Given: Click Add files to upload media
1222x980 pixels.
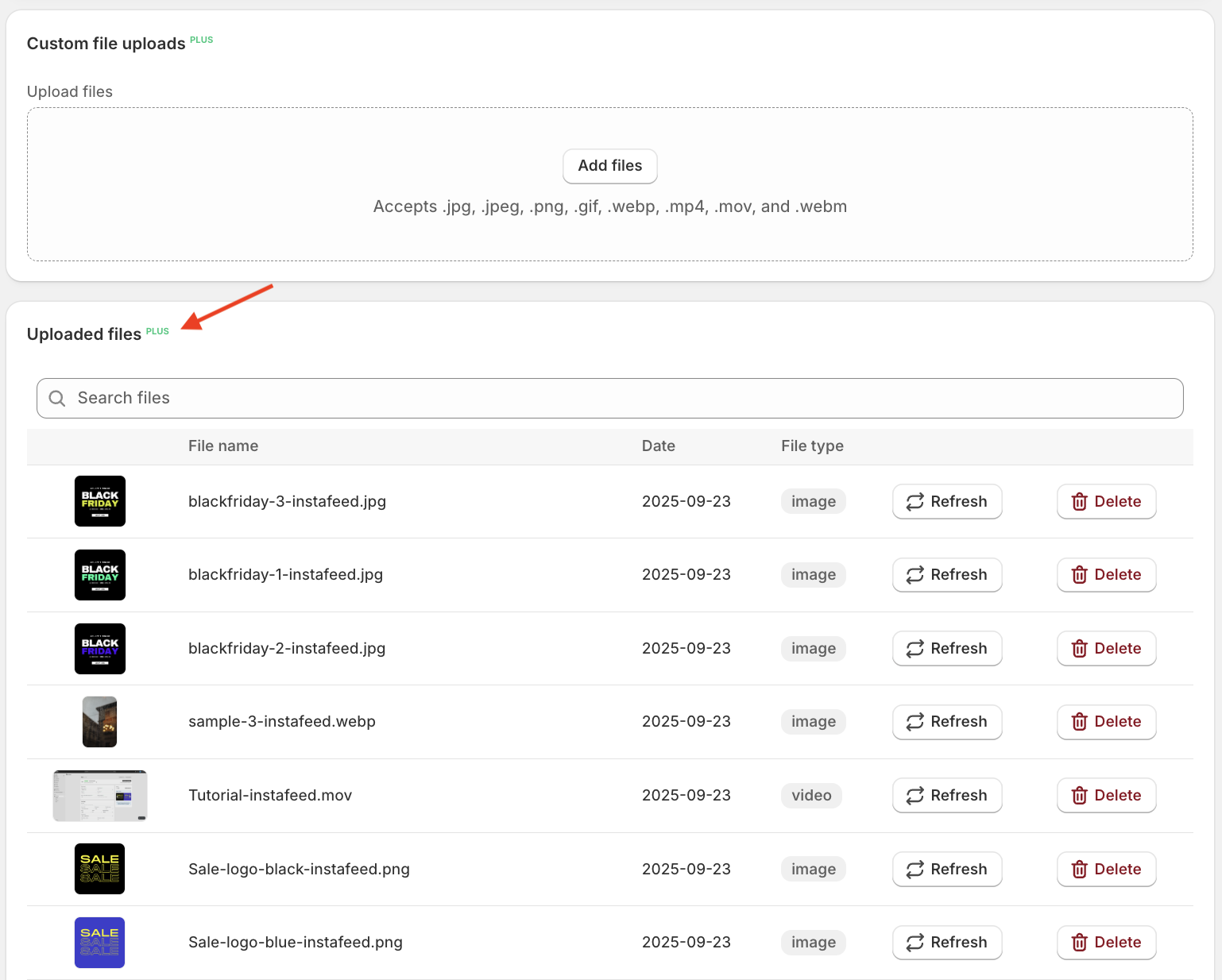Looking at the screenshot, I should point(609,166).
